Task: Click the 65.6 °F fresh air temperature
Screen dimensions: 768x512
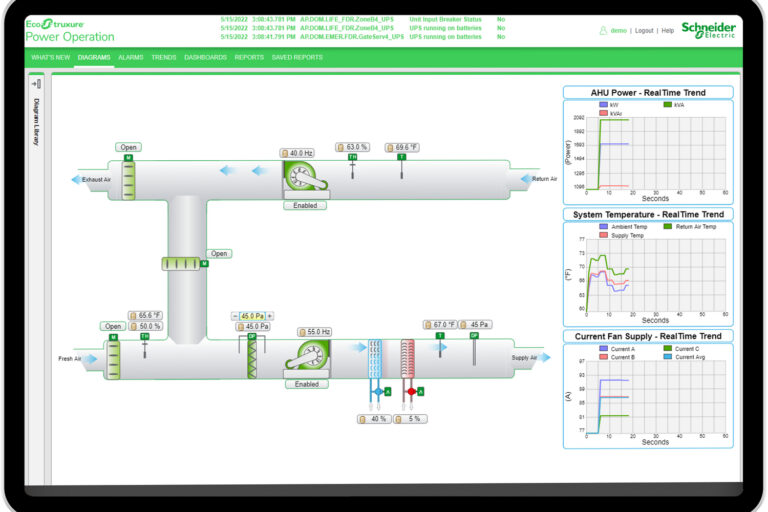Action: pos(145,316)
